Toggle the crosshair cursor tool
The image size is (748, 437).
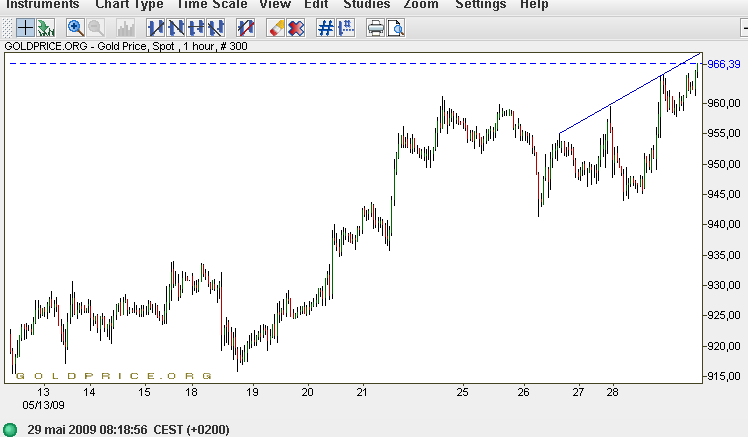pos(25,28)
